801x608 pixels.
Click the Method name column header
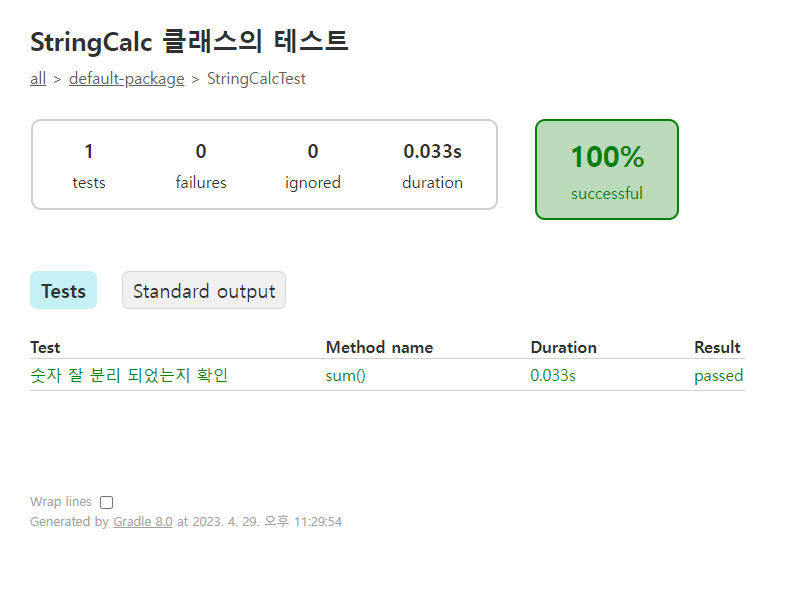coord(380,347)
